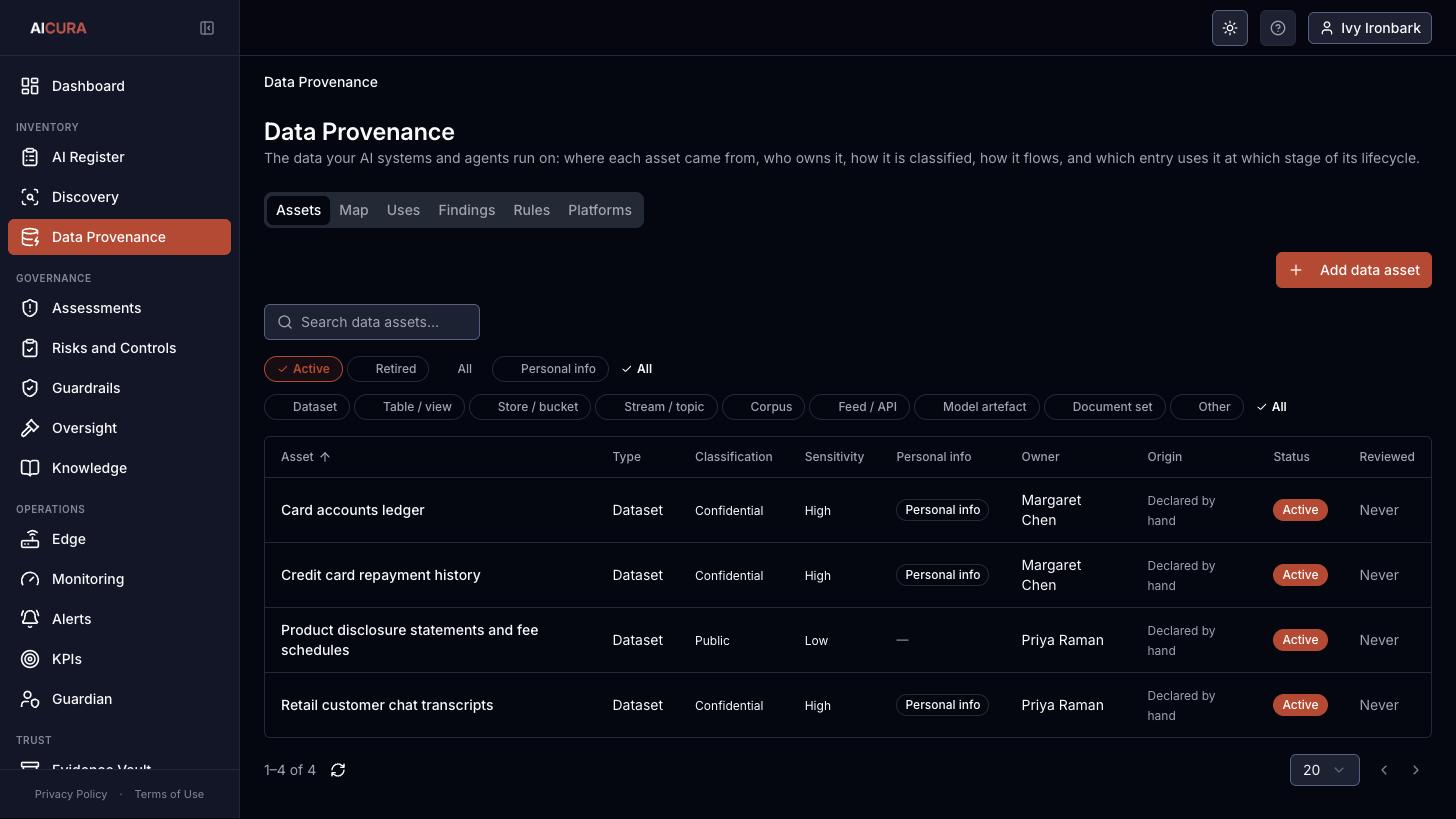Open Knowledge in the sidebar

(119, 468)
